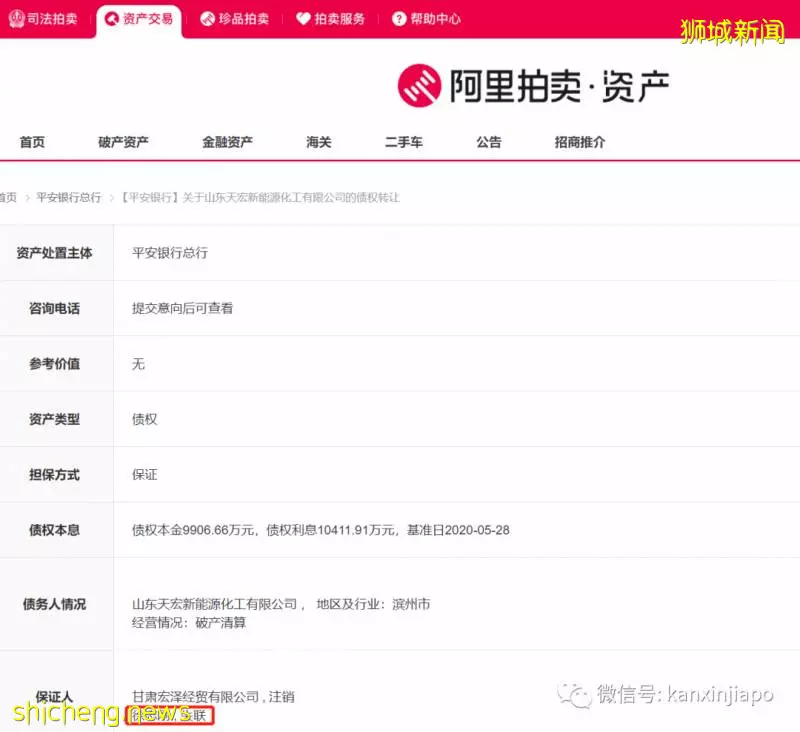Open the 二手车 navigation item
The width and height of the screenshot is (800, 732).
(x=404, y=142)
